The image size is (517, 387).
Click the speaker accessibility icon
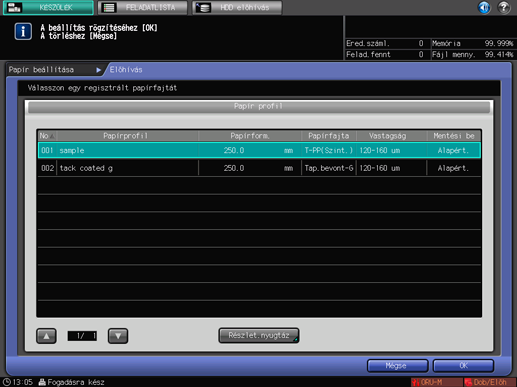click(x=484, y=7)
